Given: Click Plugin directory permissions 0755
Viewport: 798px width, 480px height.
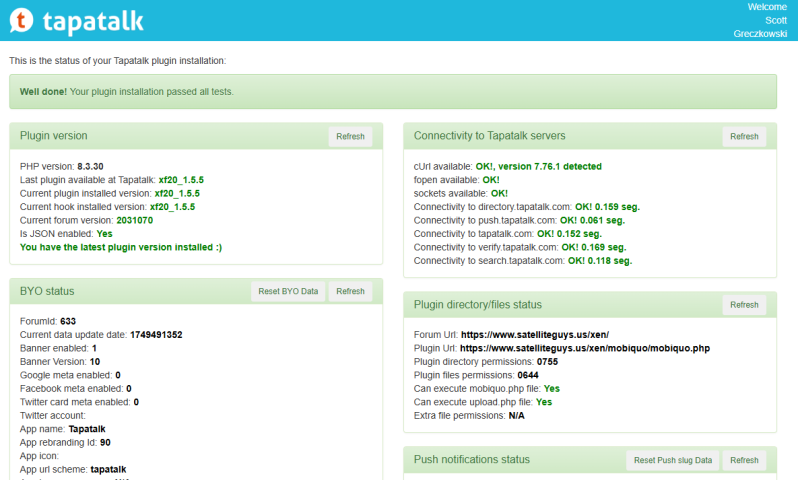Looking at the screenshot, I should (547, 362).
